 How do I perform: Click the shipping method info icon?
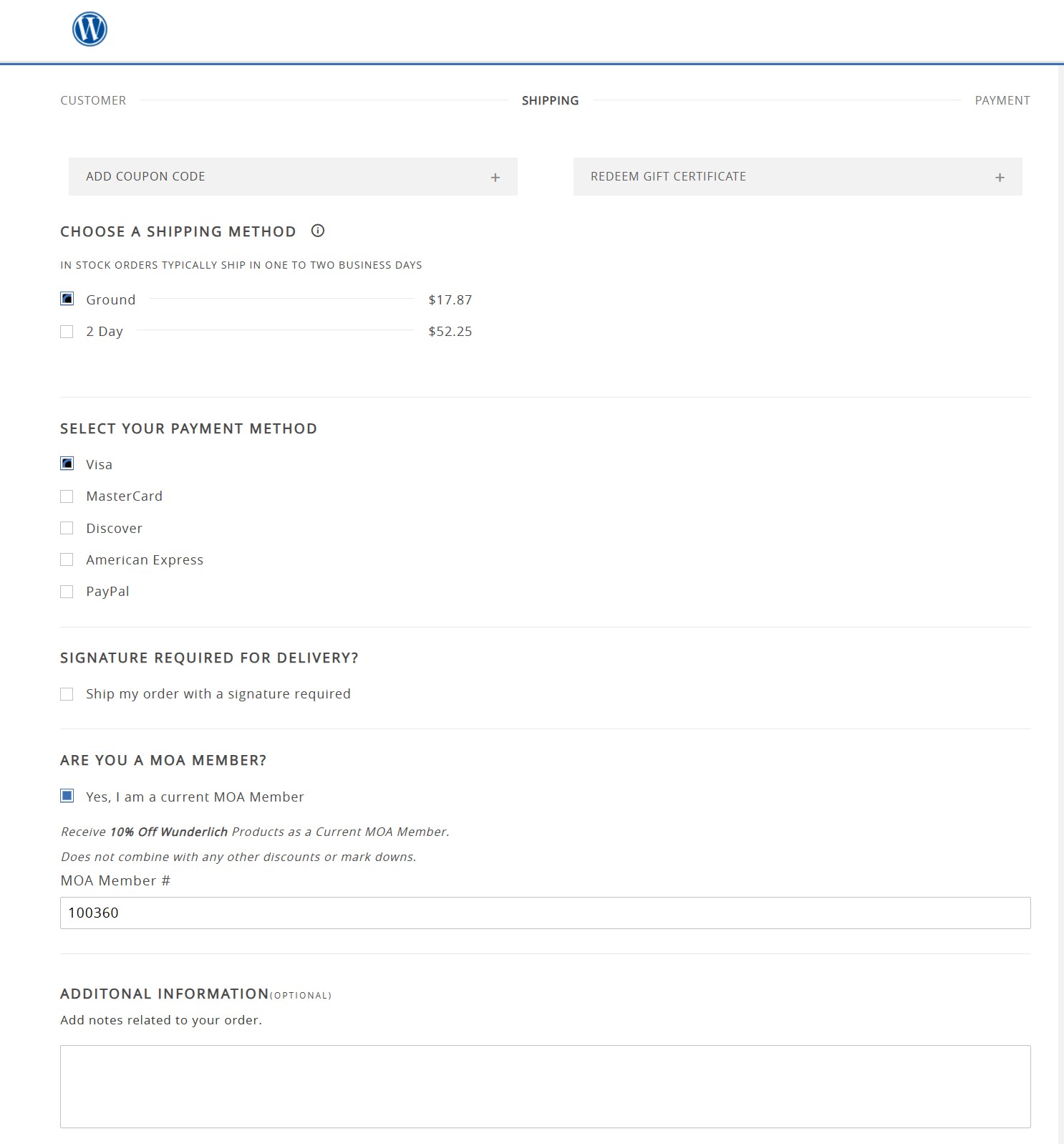pyautogui.click(x=318, y=231)
